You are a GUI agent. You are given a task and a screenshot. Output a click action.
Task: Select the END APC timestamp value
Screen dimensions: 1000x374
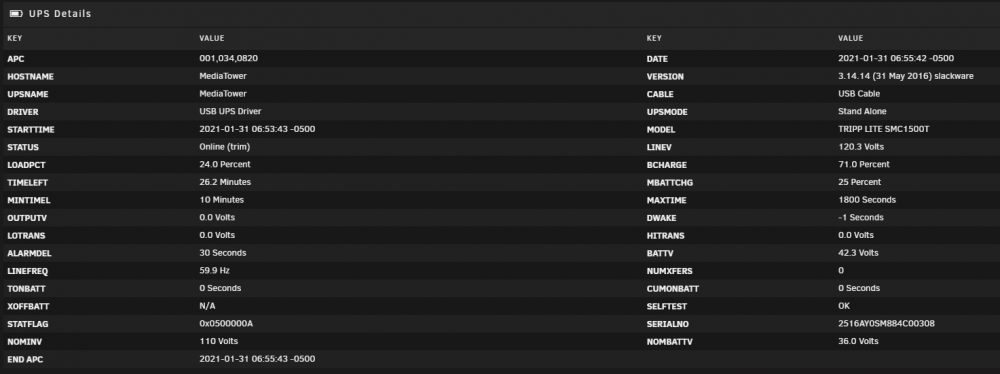pyautogui.click(x=257, y=359)
